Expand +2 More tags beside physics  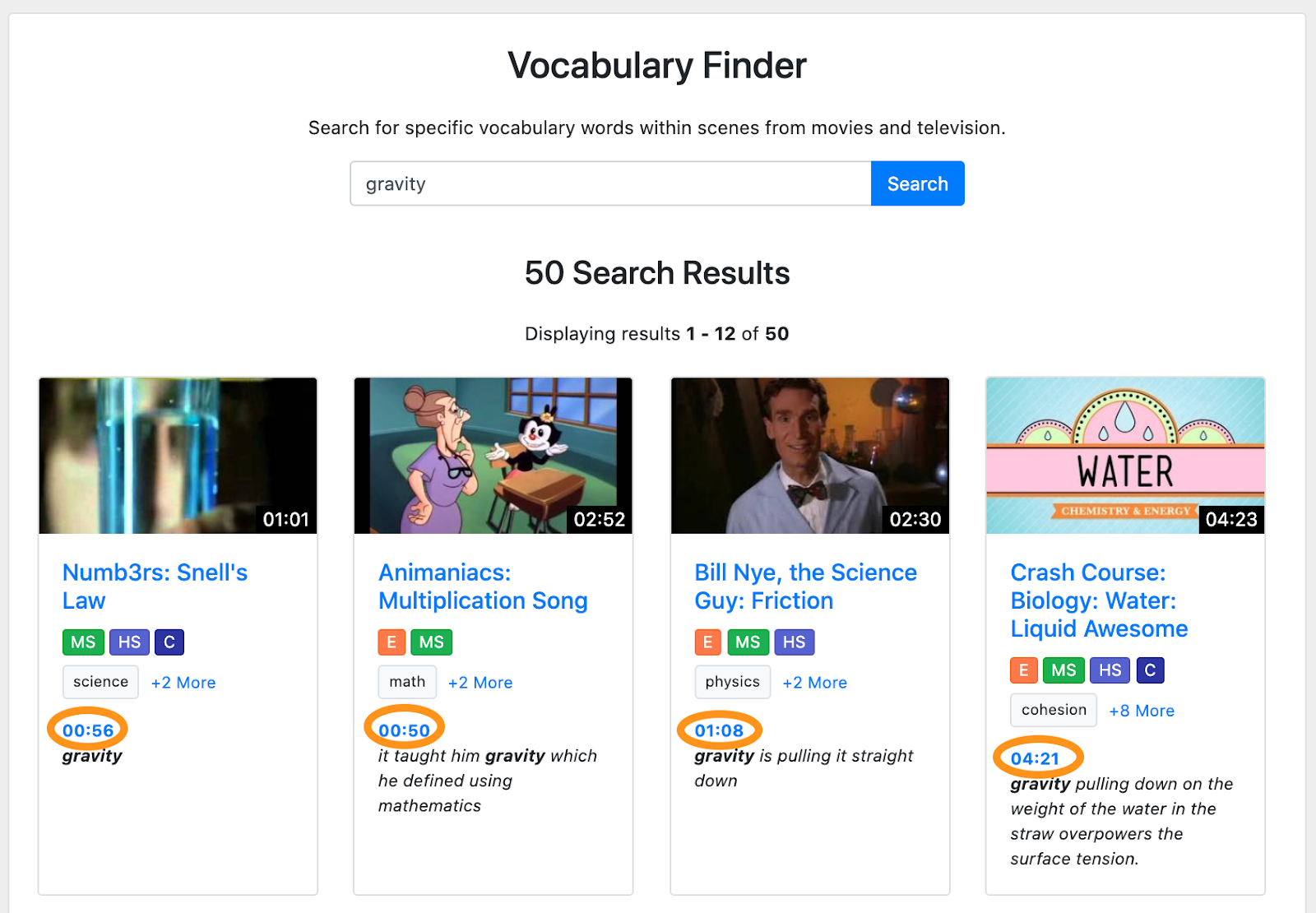[x=814, y=683]
